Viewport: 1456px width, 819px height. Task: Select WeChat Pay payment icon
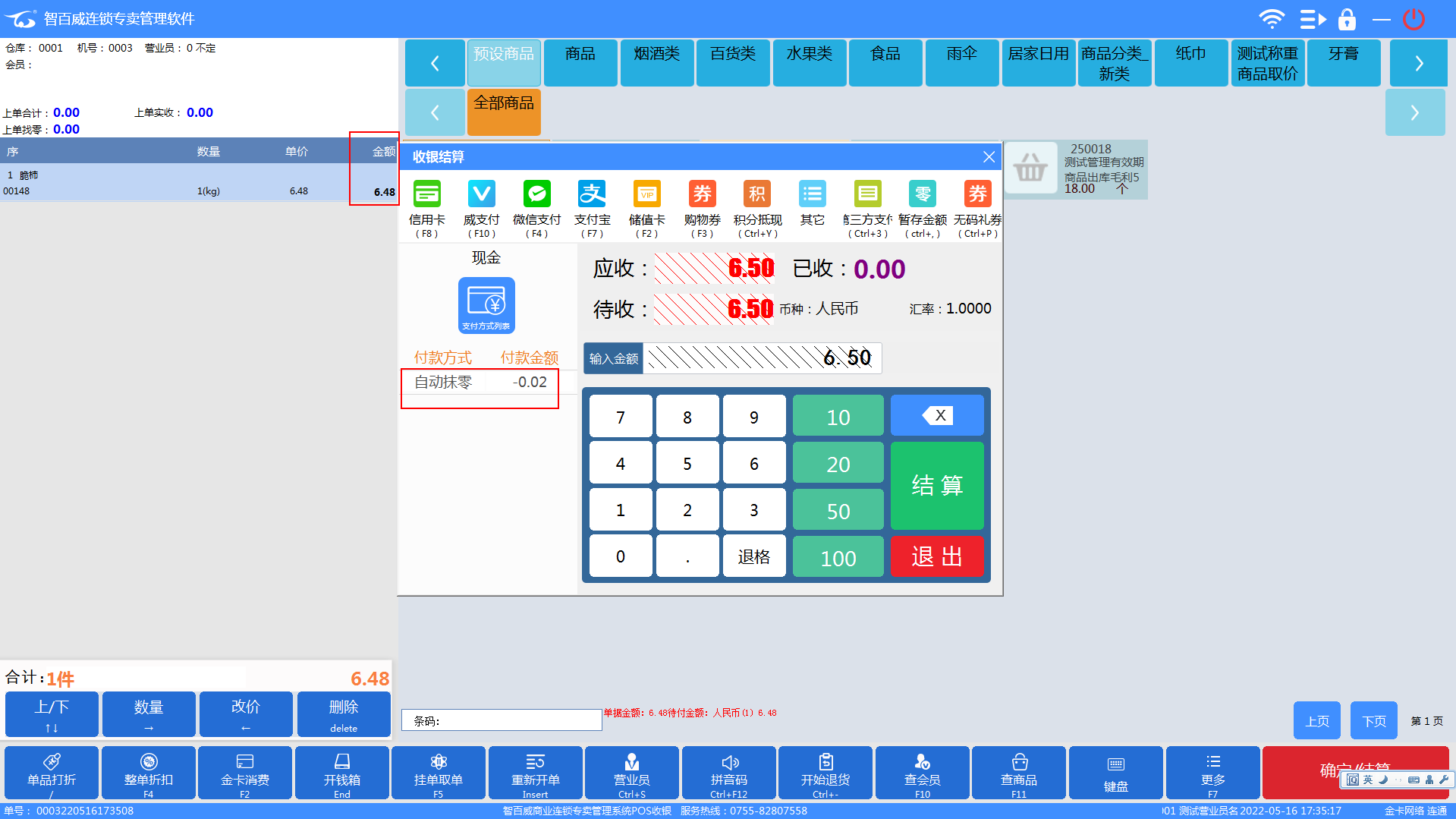pyautogui.click(x=536, y=194)
